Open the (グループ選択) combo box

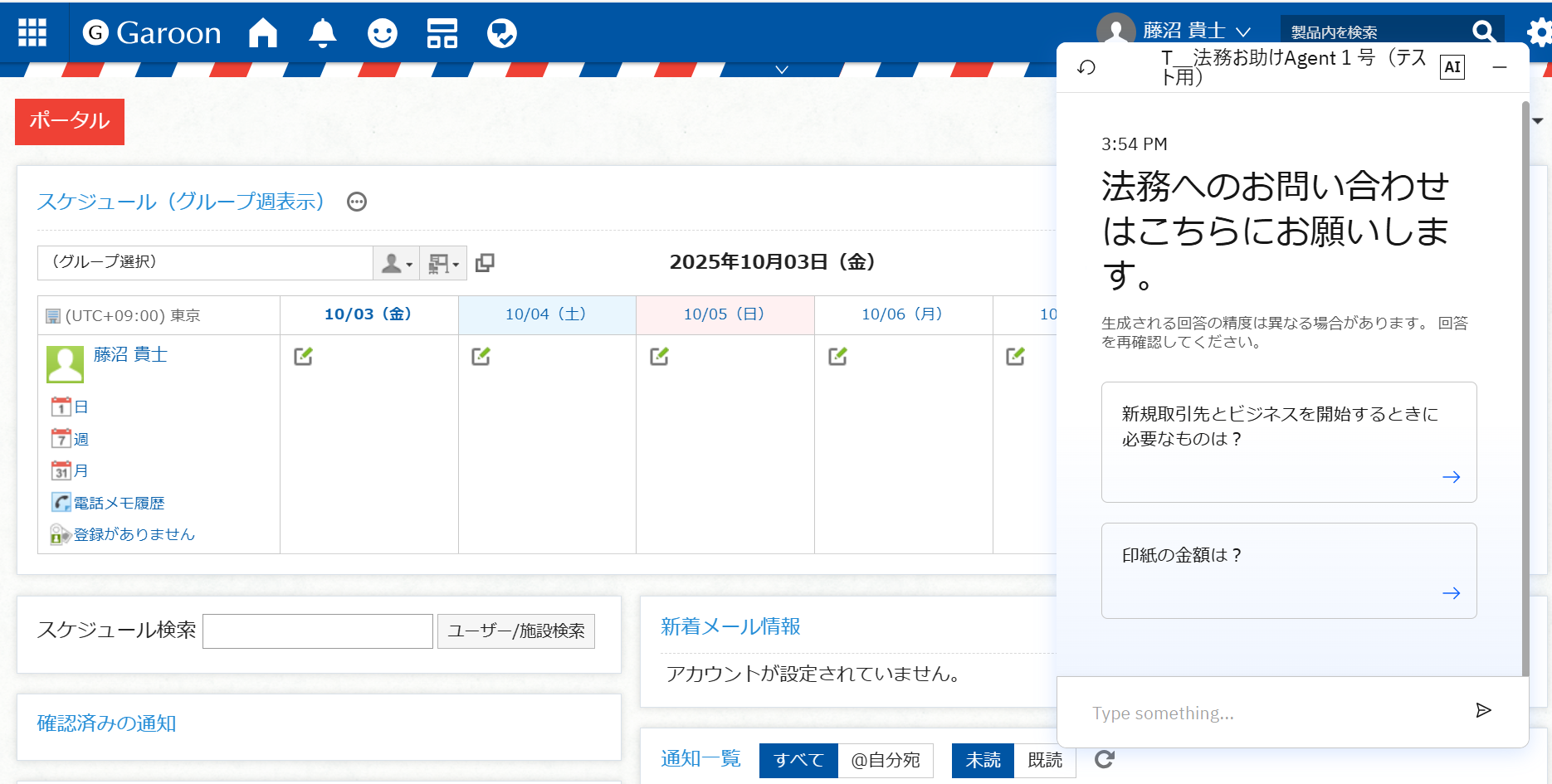click(x=205, y=263)
